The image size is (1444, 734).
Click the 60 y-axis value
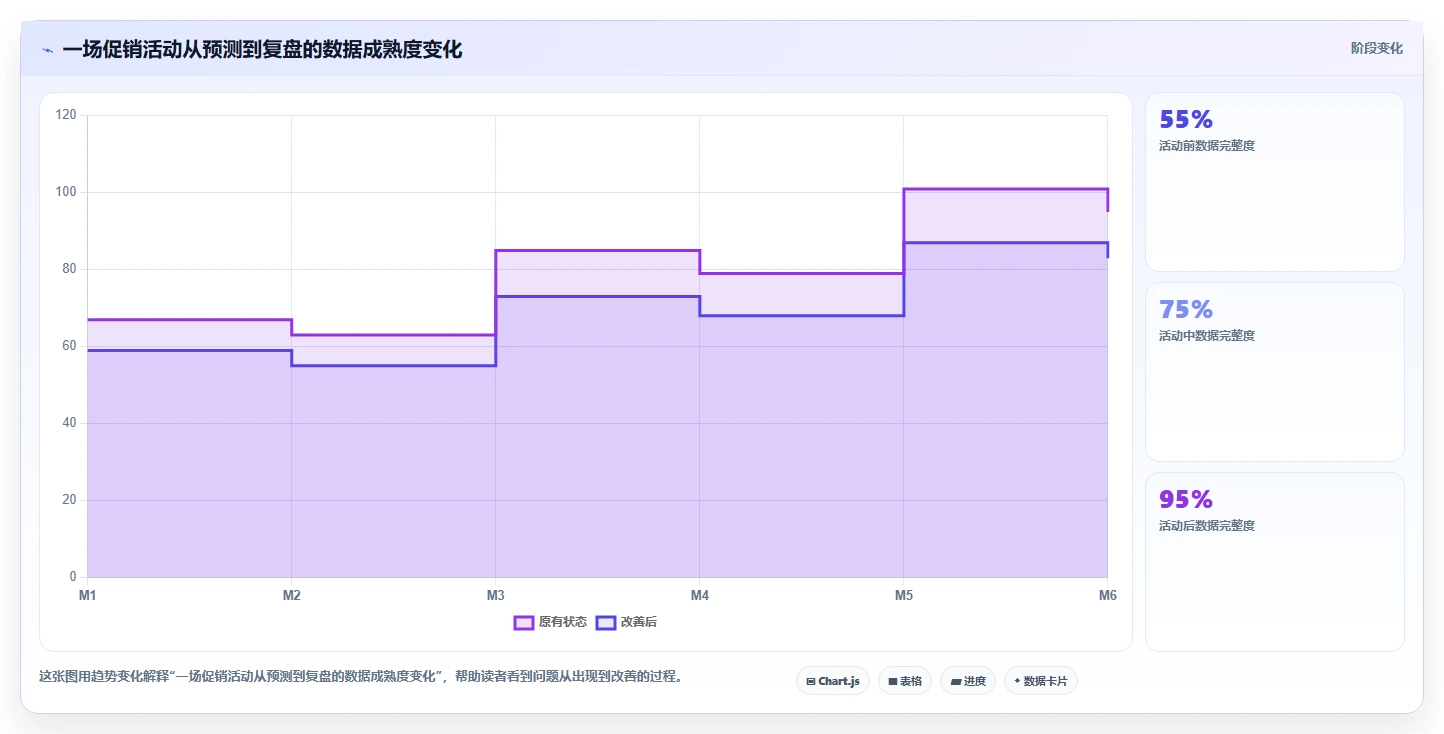point(69,346)
